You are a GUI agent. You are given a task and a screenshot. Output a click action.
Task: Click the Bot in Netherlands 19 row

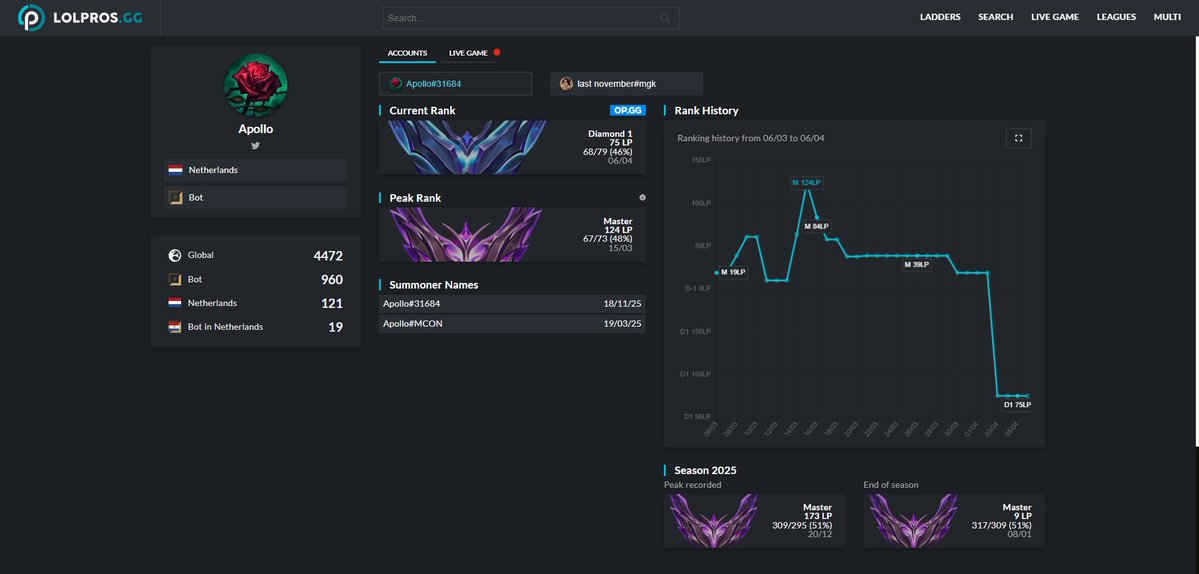click(255, 326)
